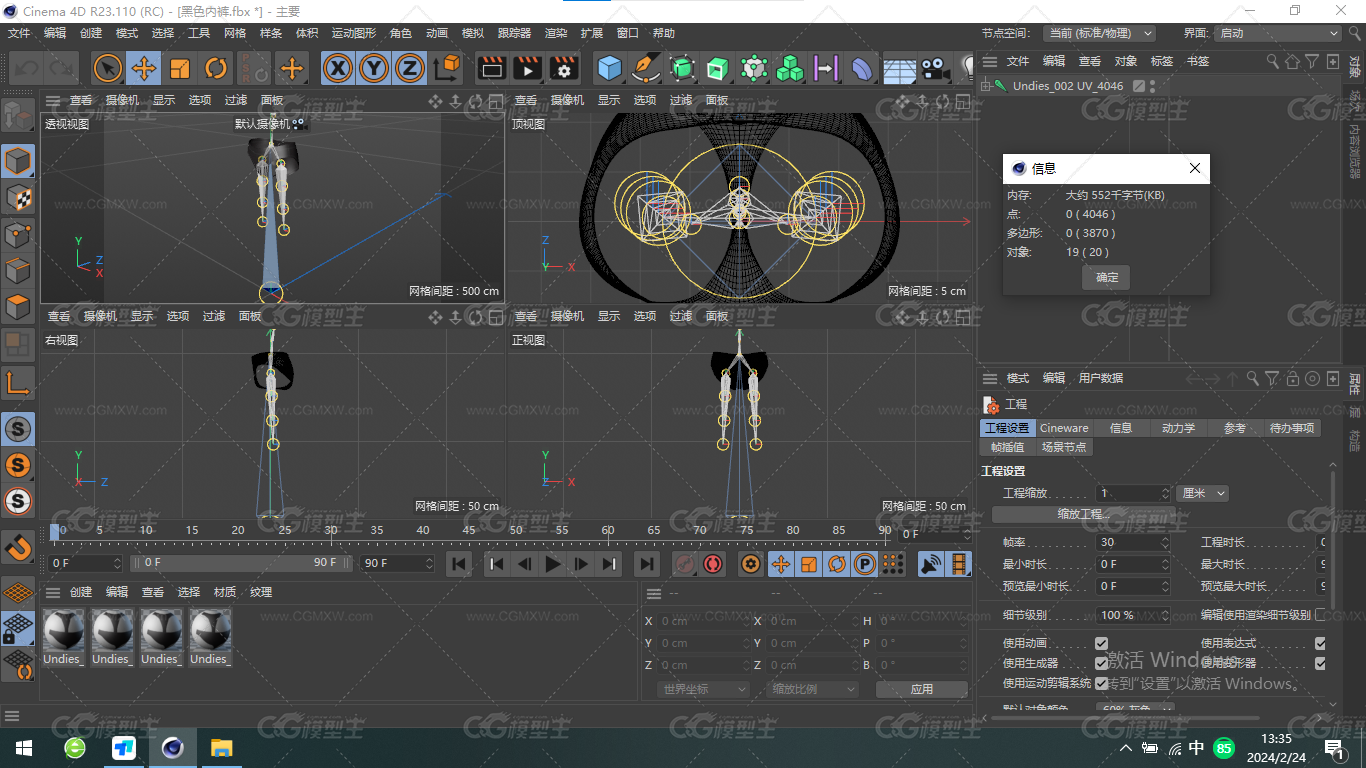Toggle the 使用表达式 checkbox
1366x768 pixels.
[x=1320, y=643]
